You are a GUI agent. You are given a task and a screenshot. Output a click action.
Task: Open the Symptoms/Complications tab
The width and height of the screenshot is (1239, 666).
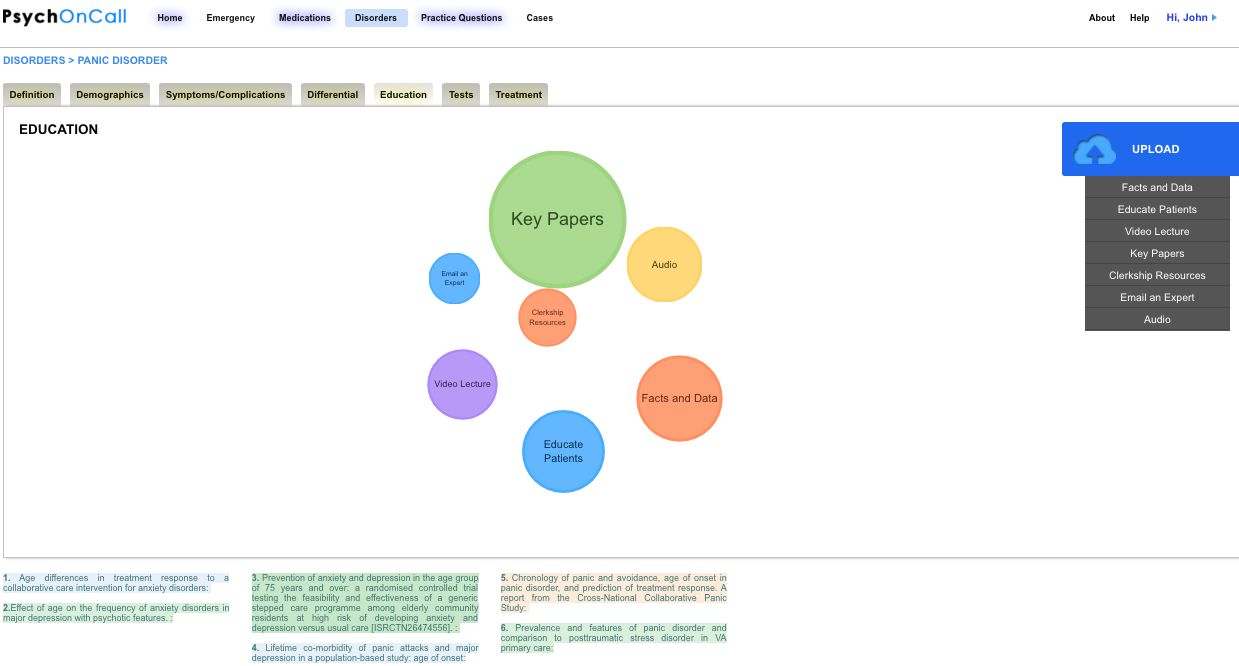click(225, 95)
